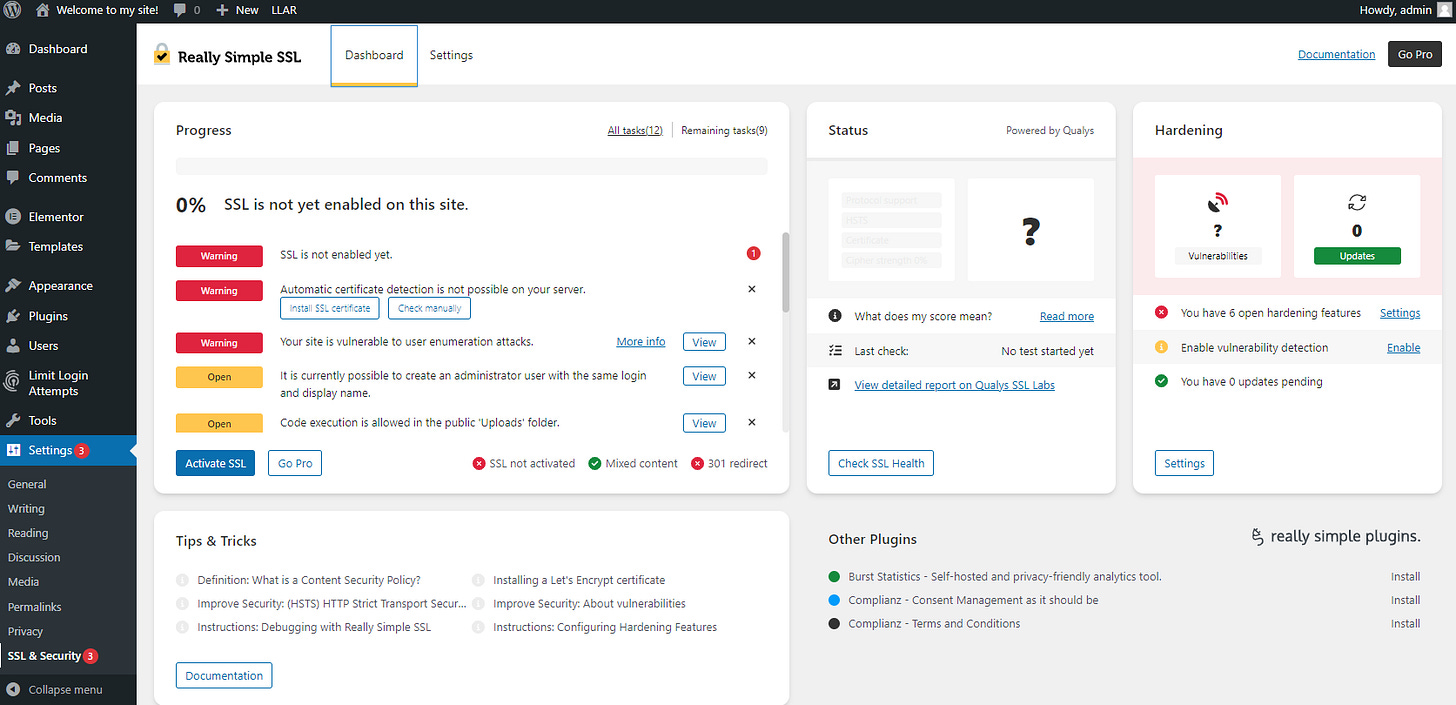The width and height of the screenshot is (1456, 705).
Task: Click the updates refresh icon in Hardening
Action: click(1357, 203)
